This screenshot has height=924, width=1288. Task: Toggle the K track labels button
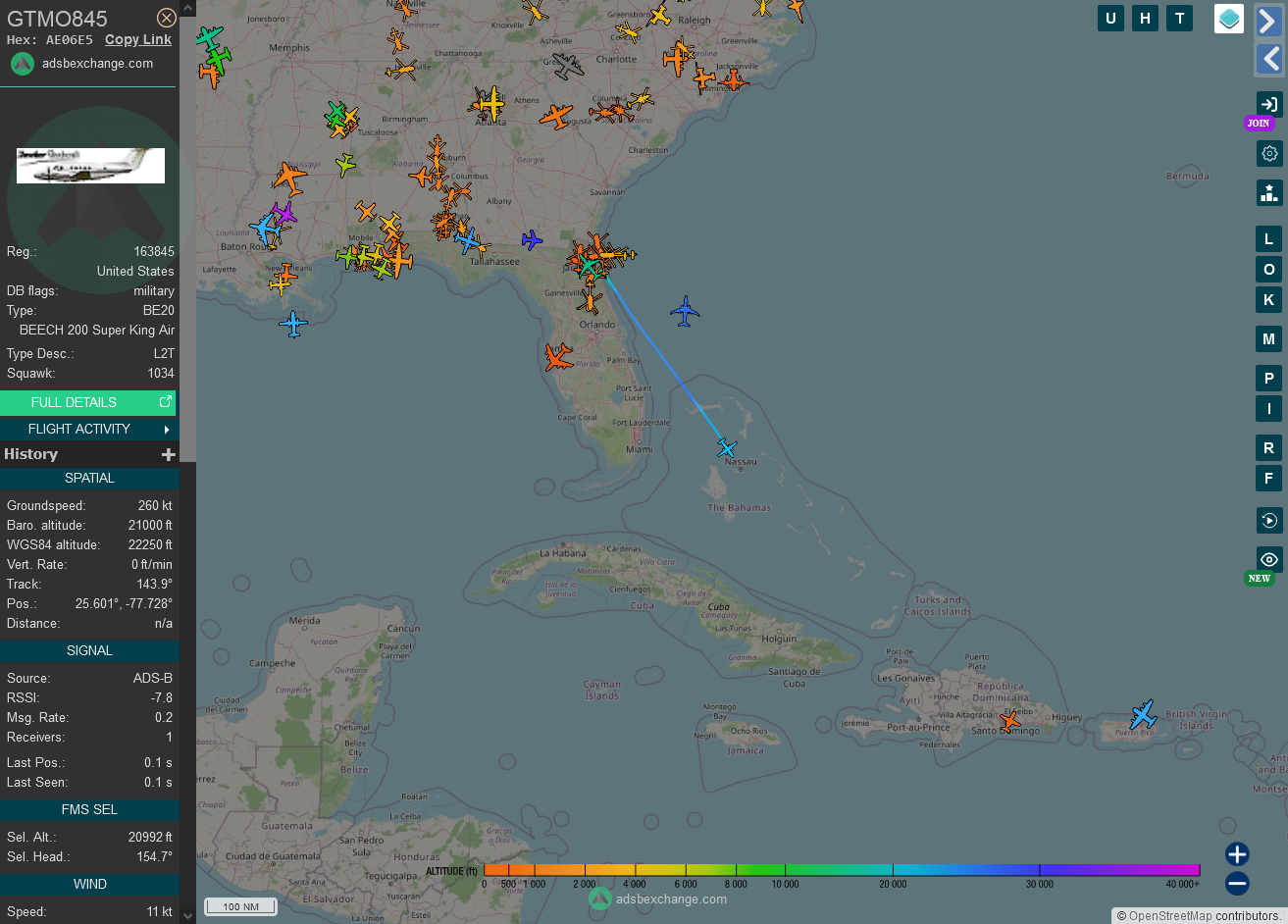1269,300
